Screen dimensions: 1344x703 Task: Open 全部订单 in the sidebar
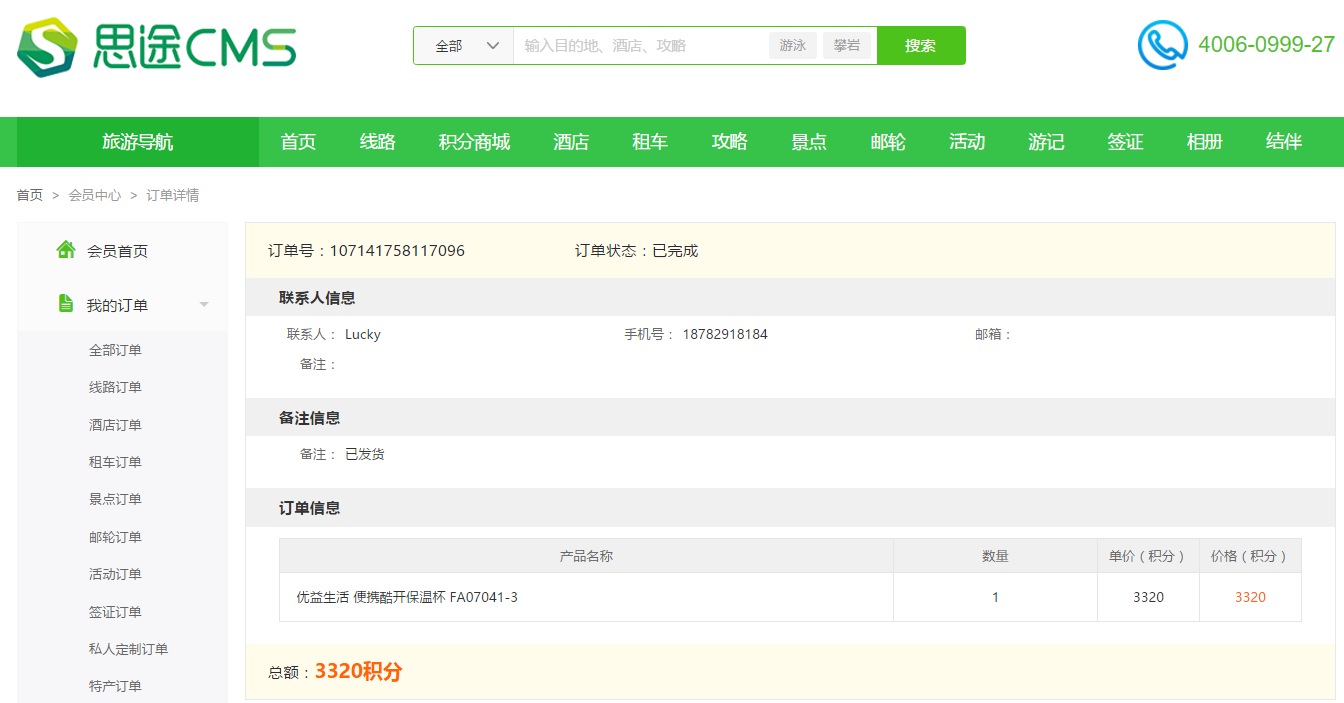(x=115, y=350)
